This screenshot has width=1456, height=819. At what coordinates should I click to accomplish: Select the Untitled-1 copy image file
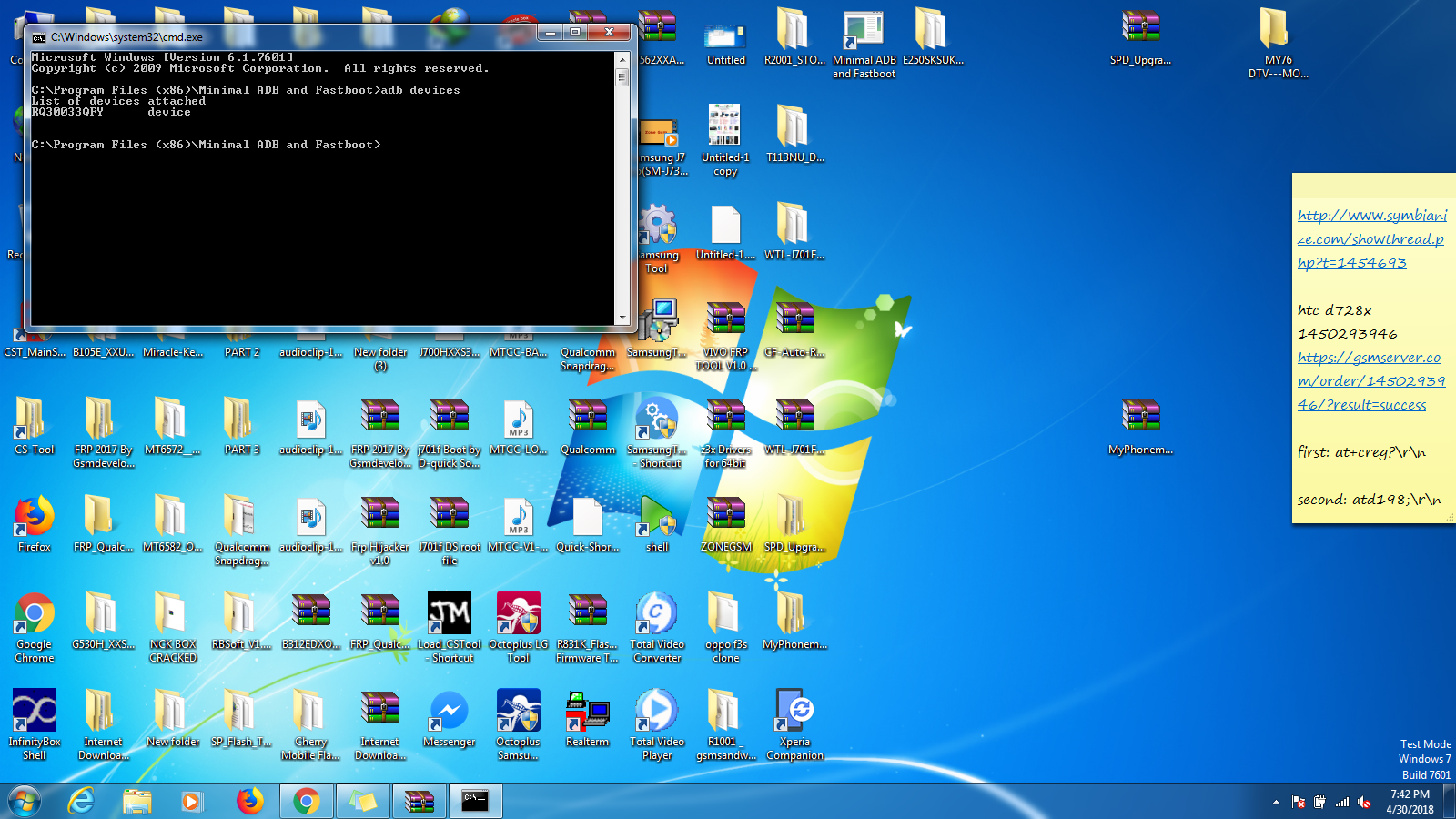[x=725, y=140]
